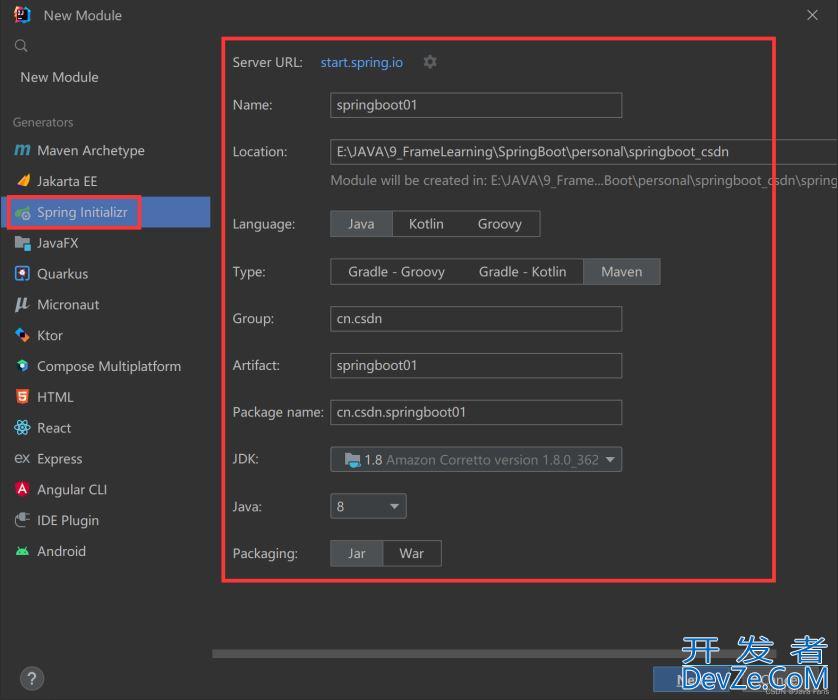Click the Express ex icon
The image size is (838, 700).
click(22, 458)
